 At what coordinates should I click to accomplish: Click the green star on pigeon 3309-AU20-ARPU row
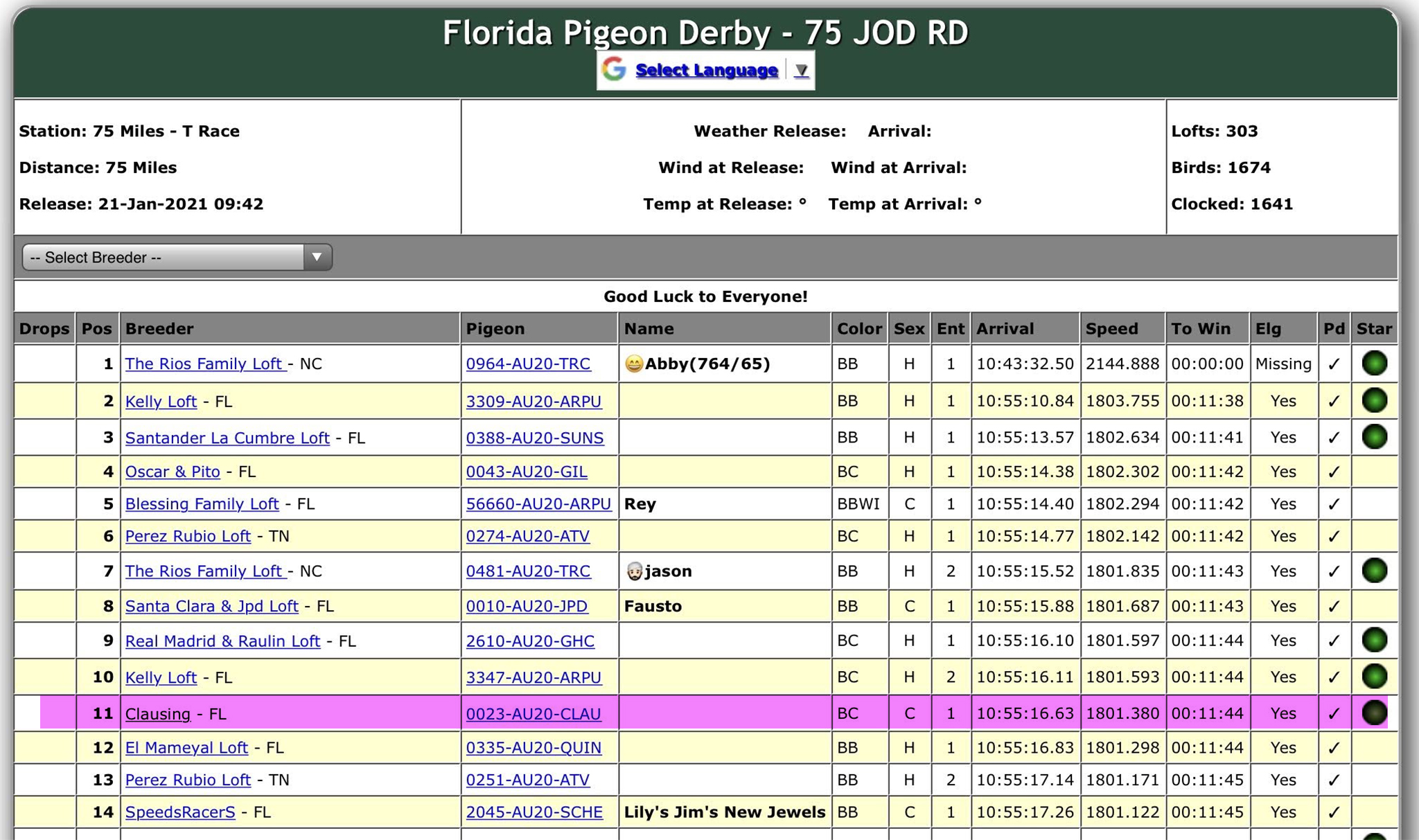click(1374, 400)
